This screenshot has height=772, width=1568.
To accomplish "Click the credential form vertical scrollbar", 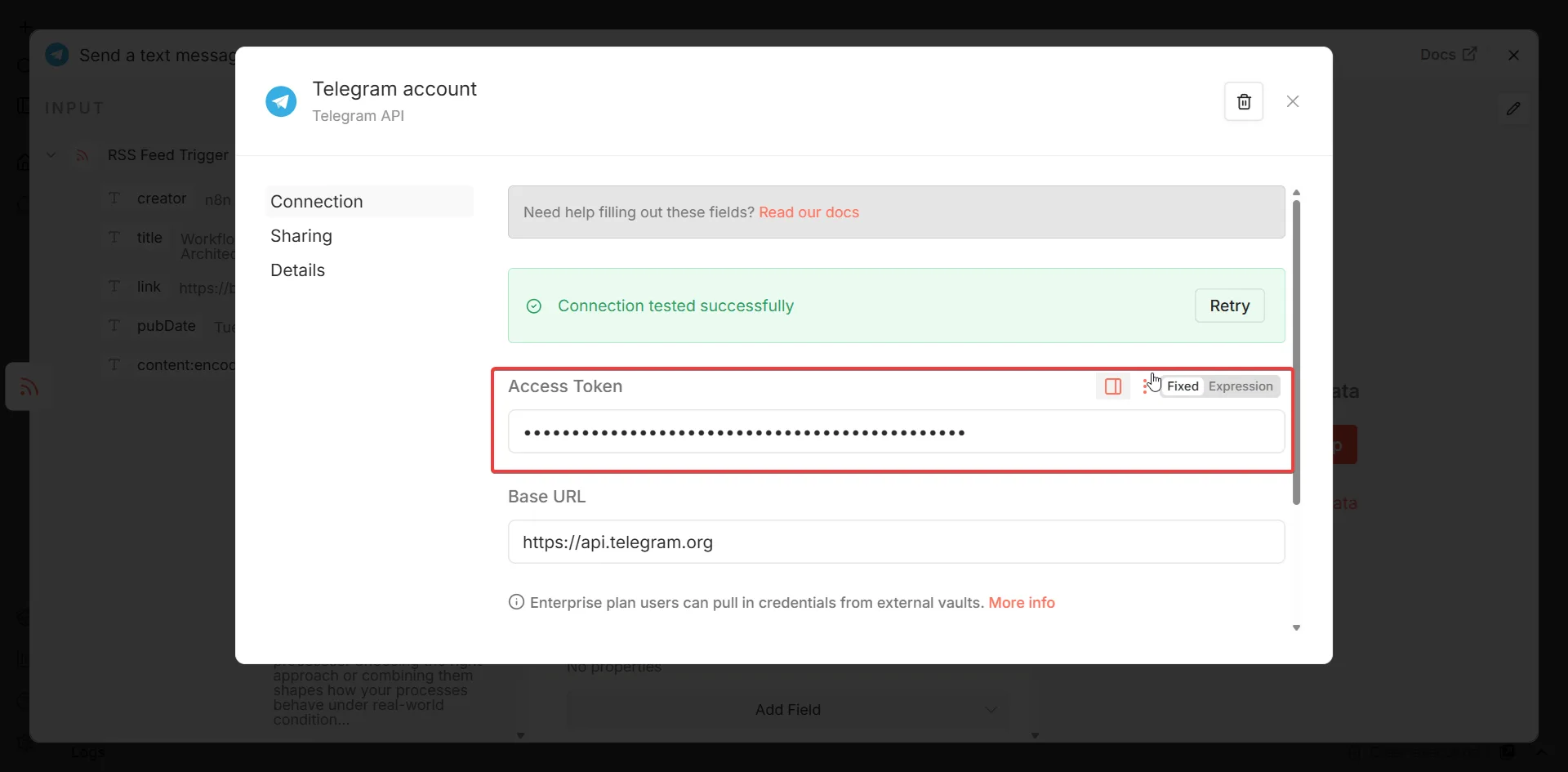I will click(1296, 352).
